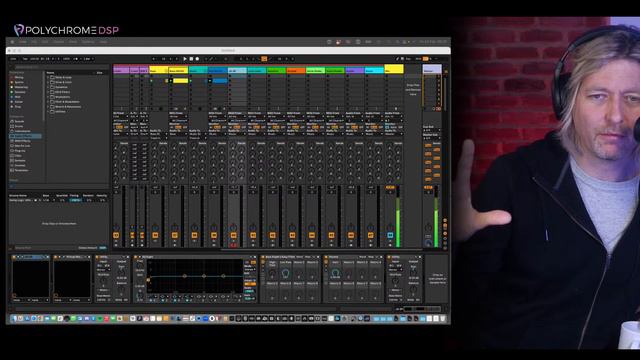Open the Apple menu
Image resolution: width=640 pixels, height=360 pixels.
(12, 42)
